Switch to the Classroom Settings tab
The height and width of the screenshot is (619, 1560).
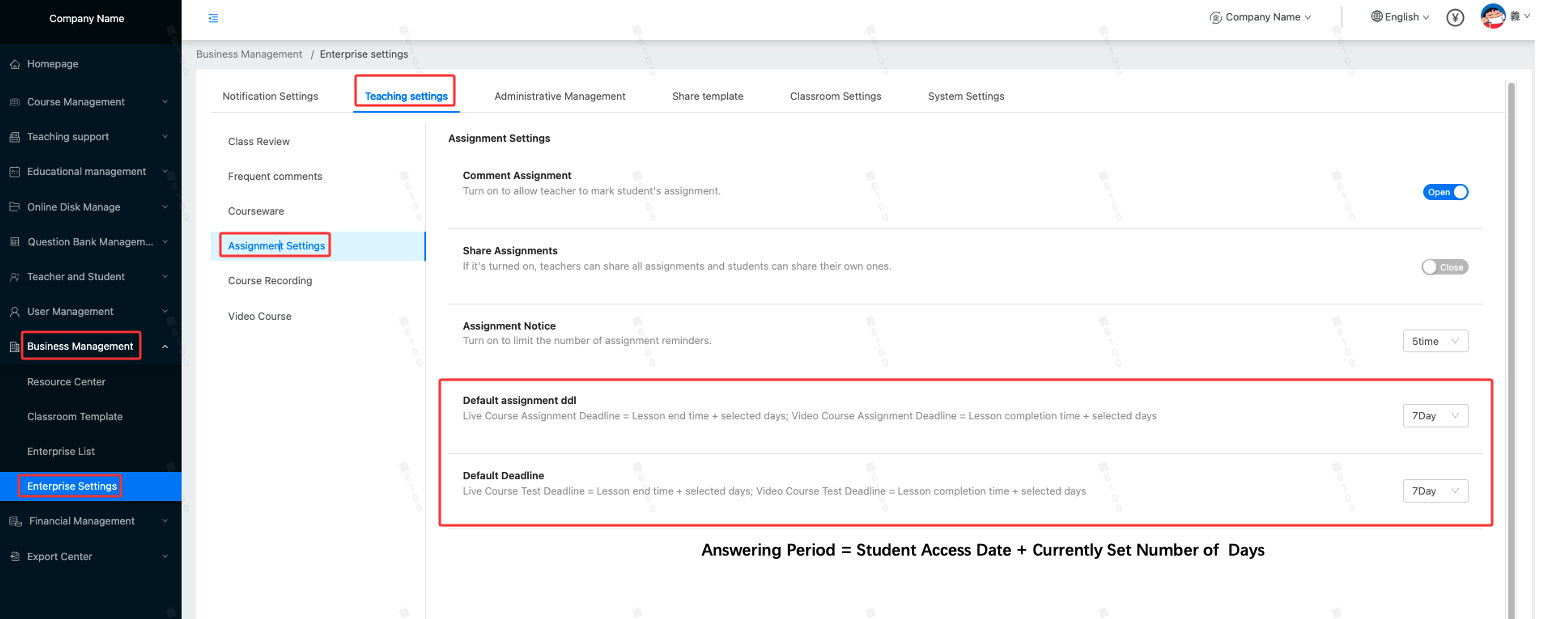[x=835, y=96]
